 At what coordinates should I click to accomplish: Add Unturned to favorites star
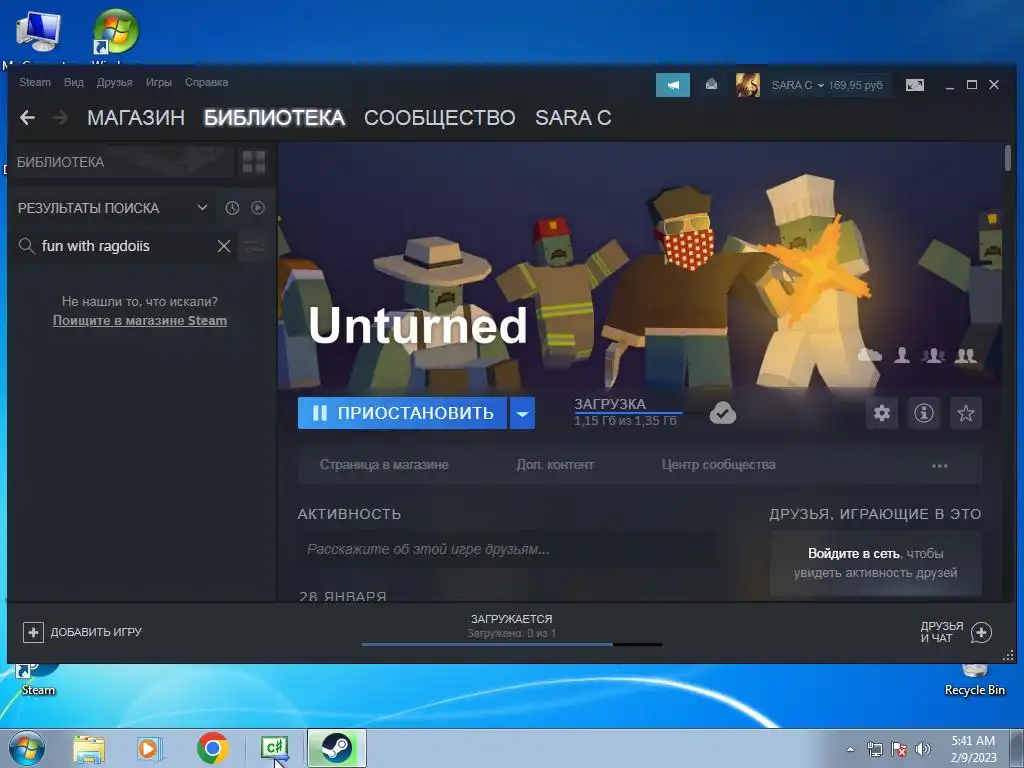(965, 413)
